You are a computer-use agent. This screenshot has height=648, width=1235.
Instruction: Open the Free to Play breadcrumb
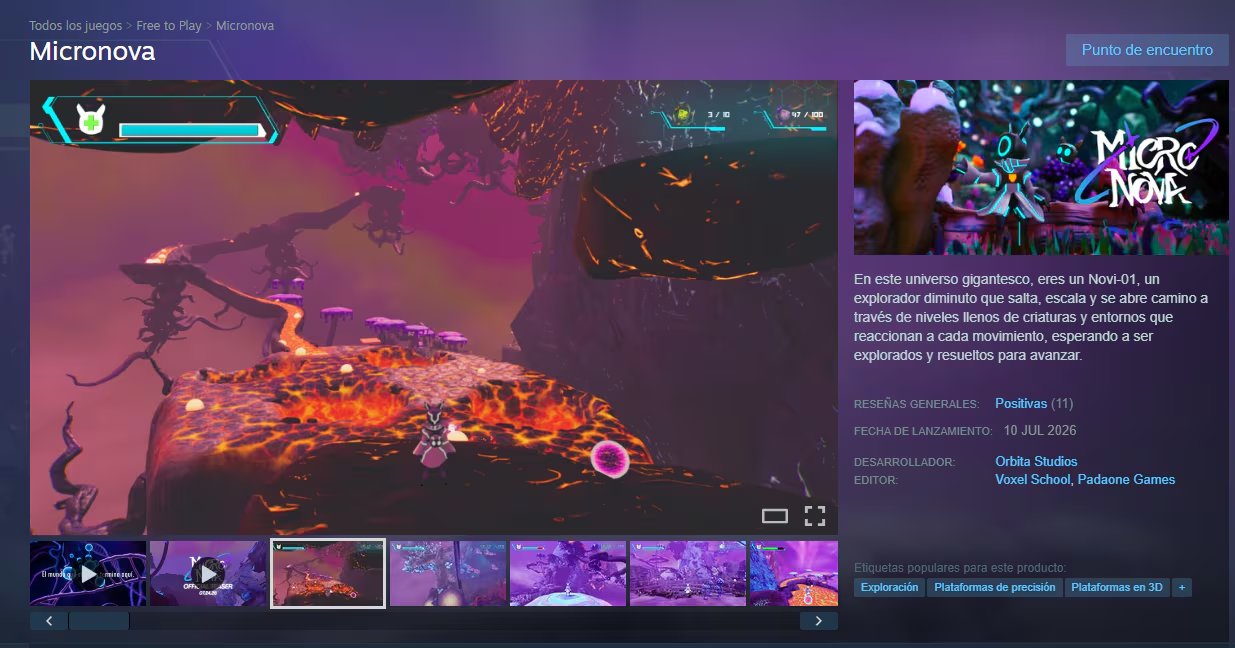coord(169,25)
